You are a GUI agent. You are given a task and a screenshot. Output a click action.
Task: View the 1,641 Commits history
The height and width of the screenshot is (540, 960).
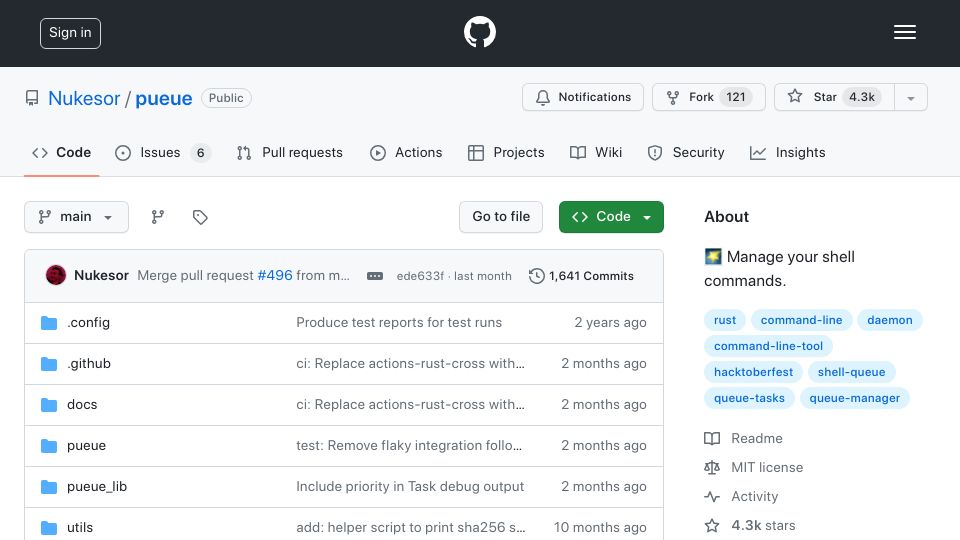point(582,276)
